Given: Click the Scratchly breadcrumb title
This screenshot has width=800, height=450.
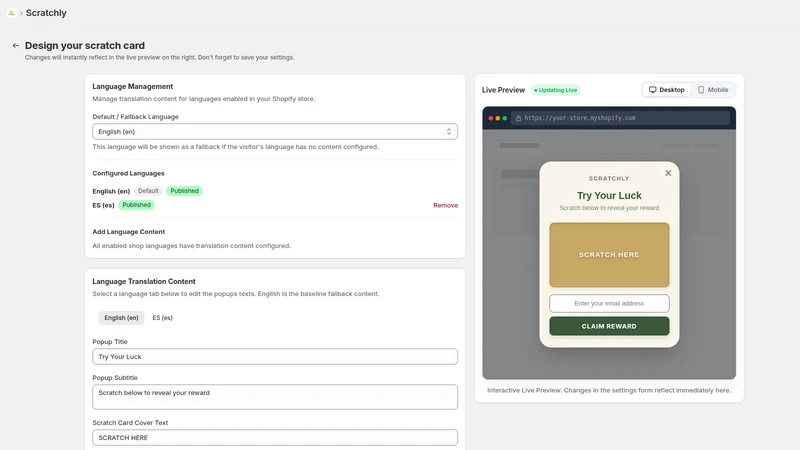Looking at the screenshot, I should pos(46,13).
